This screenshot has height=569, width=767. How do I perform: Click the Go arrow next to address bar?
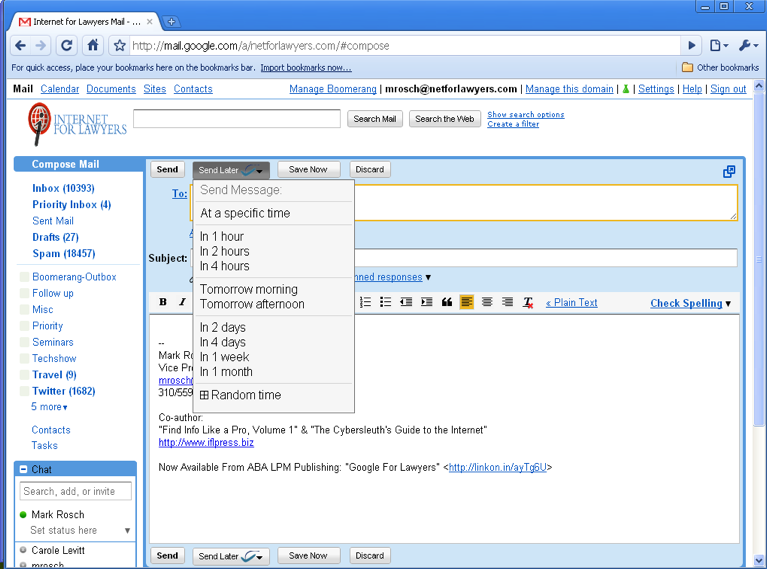[x=691, y=46]
